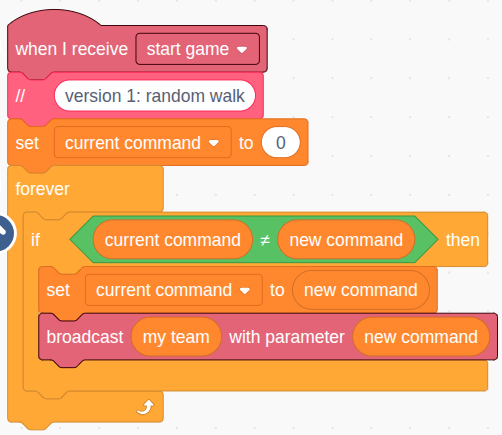Click the 'new command' parameter of the broadcast block
The height and width of the screenshot is (435, 502).
421,337
